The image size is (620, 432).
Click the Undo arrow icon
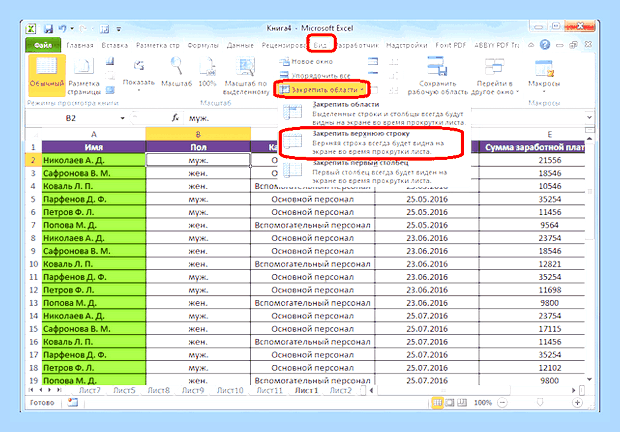pyautogui.click(x=62, y=28)
